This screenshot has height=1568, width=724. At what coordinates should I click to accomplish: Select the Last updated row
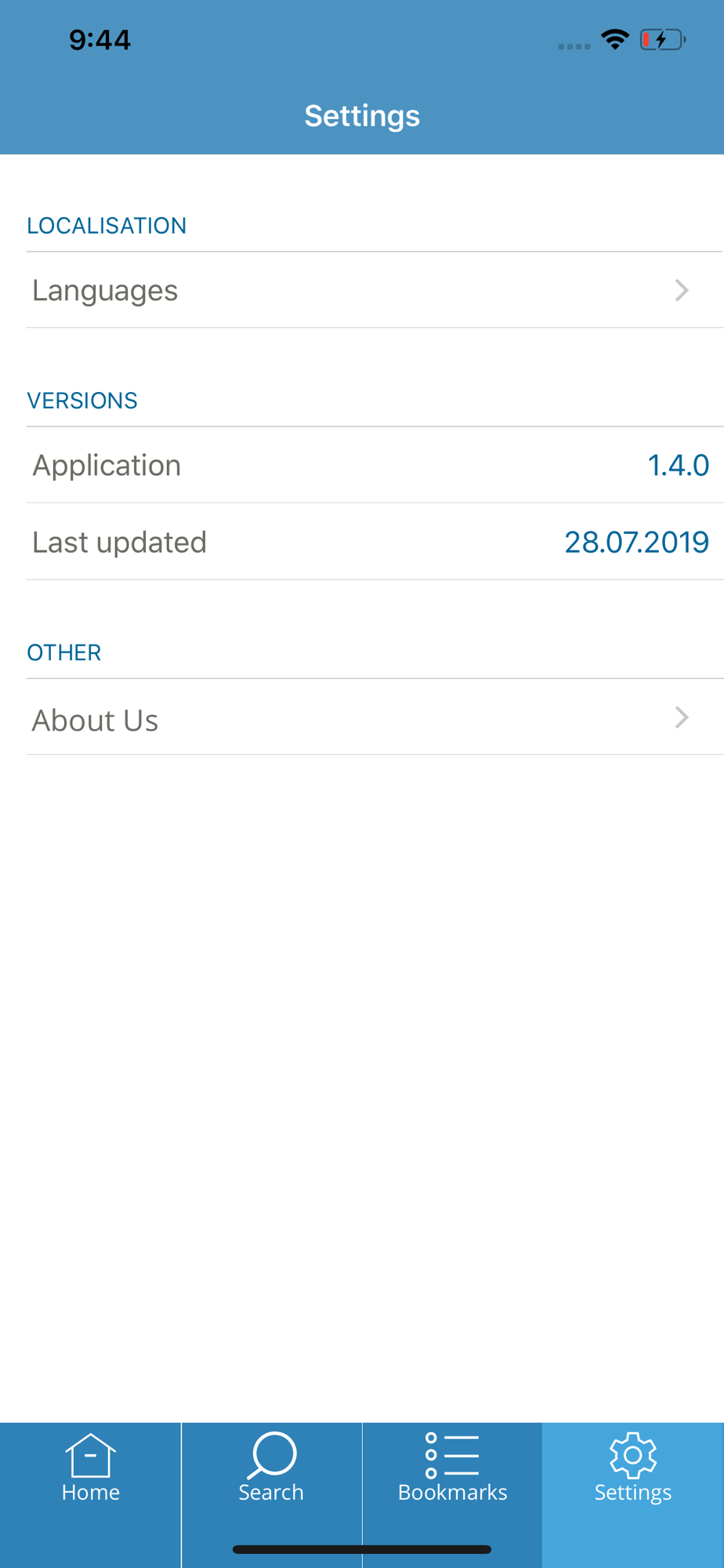point(375,542)
